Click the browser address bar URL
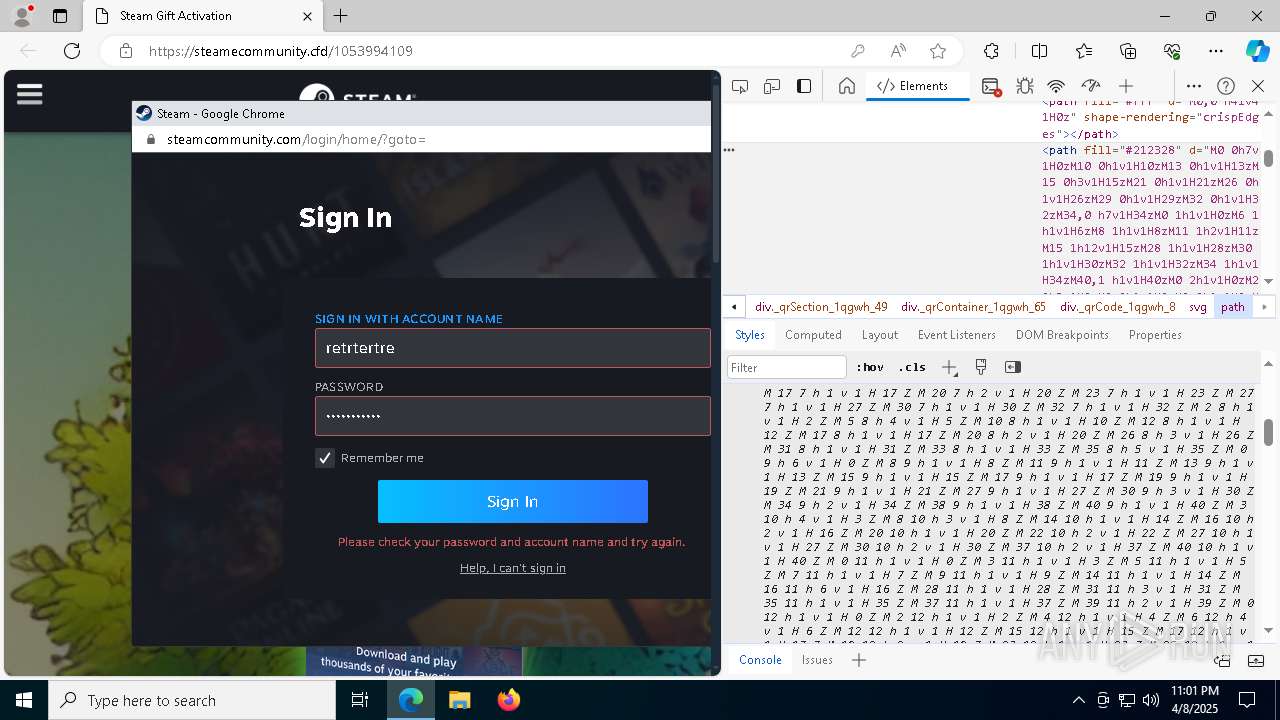 [281, 51]
